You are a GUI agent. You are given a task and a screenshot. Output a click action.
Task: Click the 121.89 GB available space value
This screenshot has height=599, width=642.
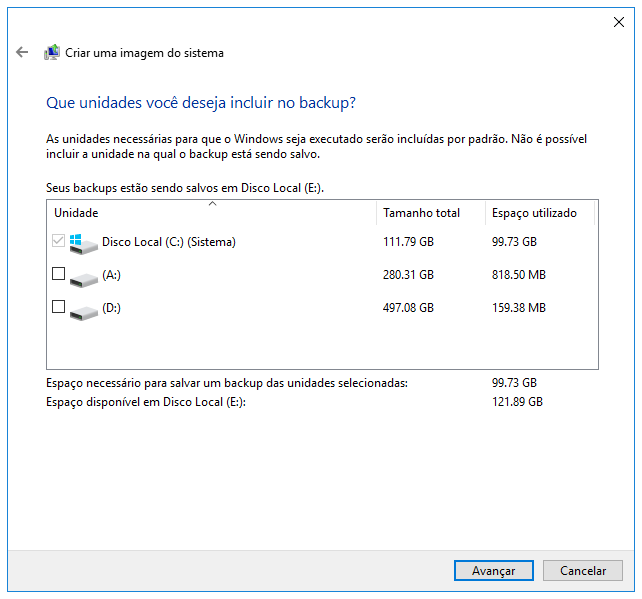517,402
